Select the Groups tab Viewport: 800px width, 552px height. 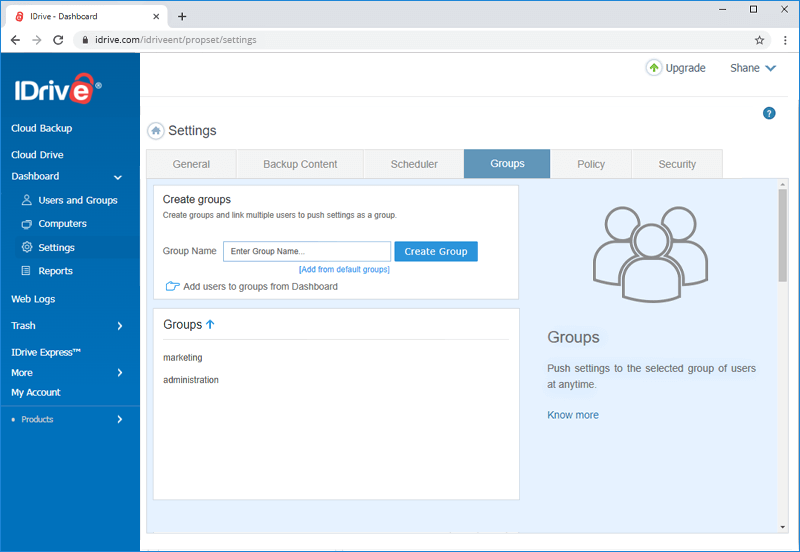pyautogui.click(x=507, y=164)
